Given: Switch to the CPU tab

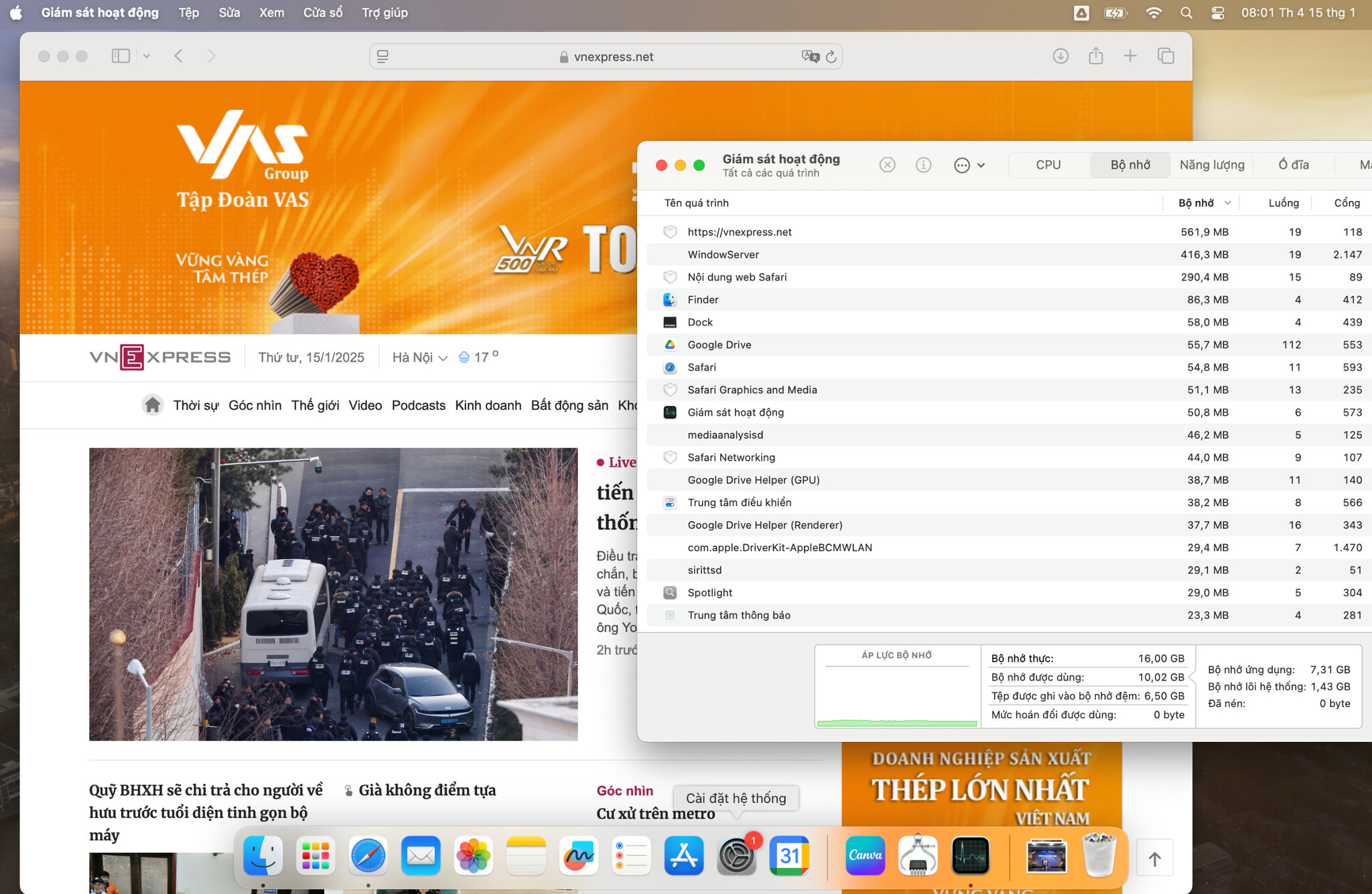Looking at the screenshot, I should 1048,165.
